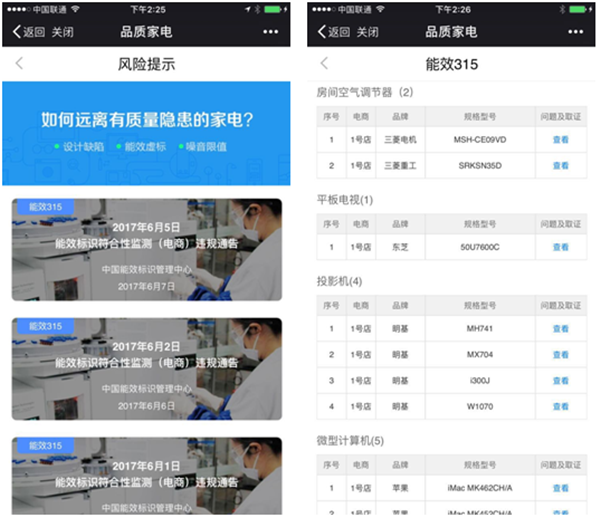
Task: Select model cell iMac MK462CH/A
Action: tap(480, 488)
